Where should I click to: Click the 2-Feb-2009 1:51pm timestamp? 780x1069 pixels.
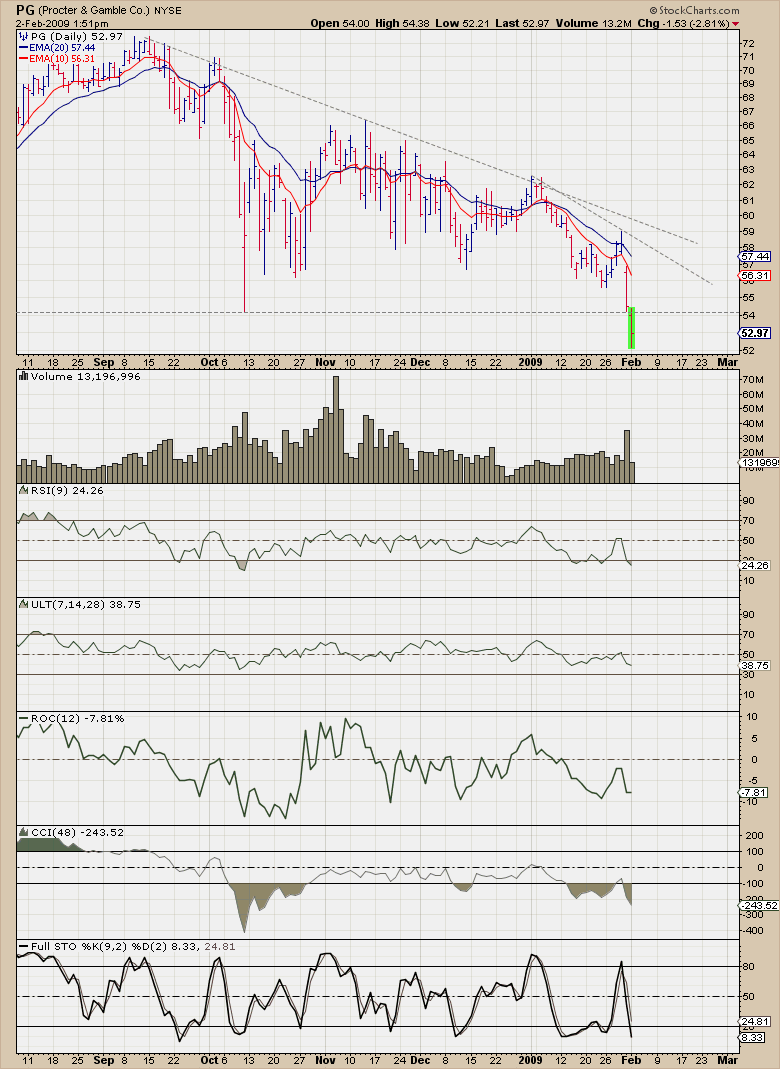(x=63, y=24)
